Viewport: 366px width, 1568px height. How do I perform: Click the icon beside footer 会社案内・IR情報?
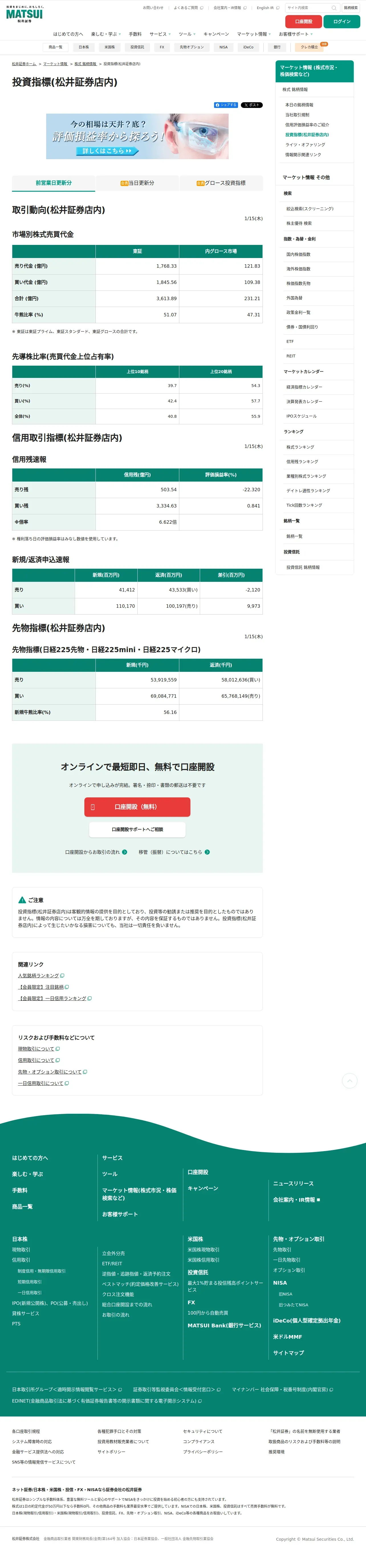pos(318,1200)
